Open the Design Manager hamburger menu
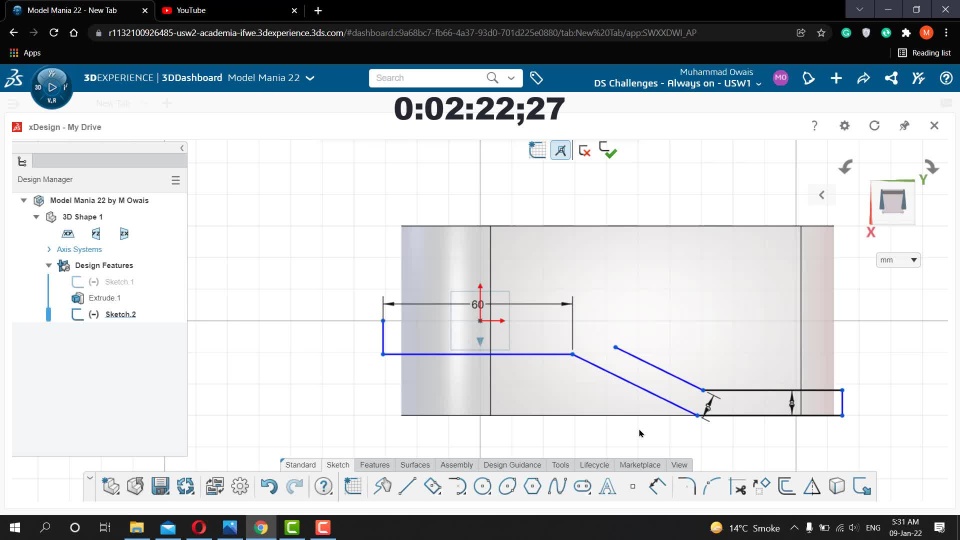 point(176,180)
